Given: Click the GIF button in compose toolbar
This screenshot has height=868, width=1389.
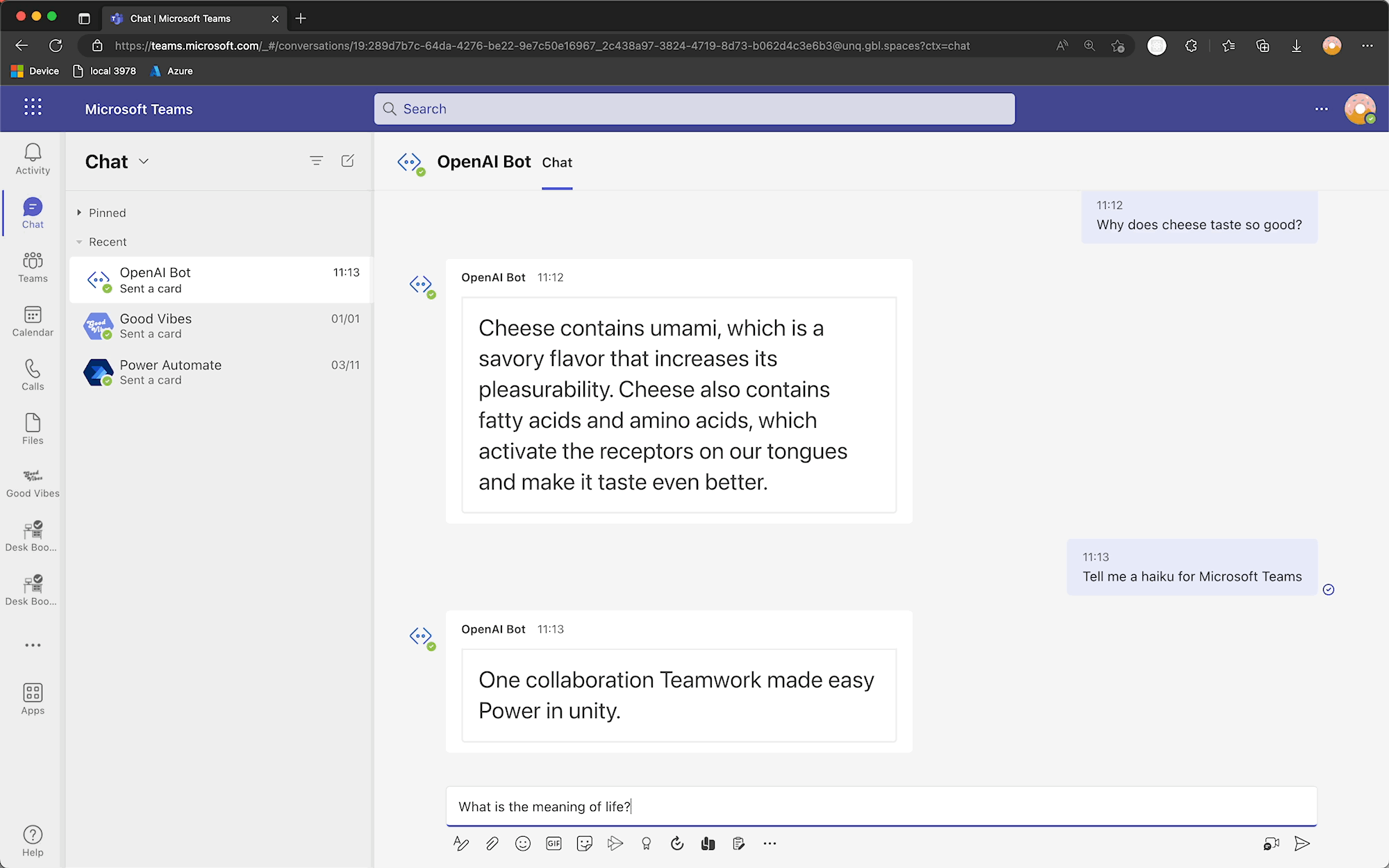Looking at the screenshot, I should click(554, 844).
